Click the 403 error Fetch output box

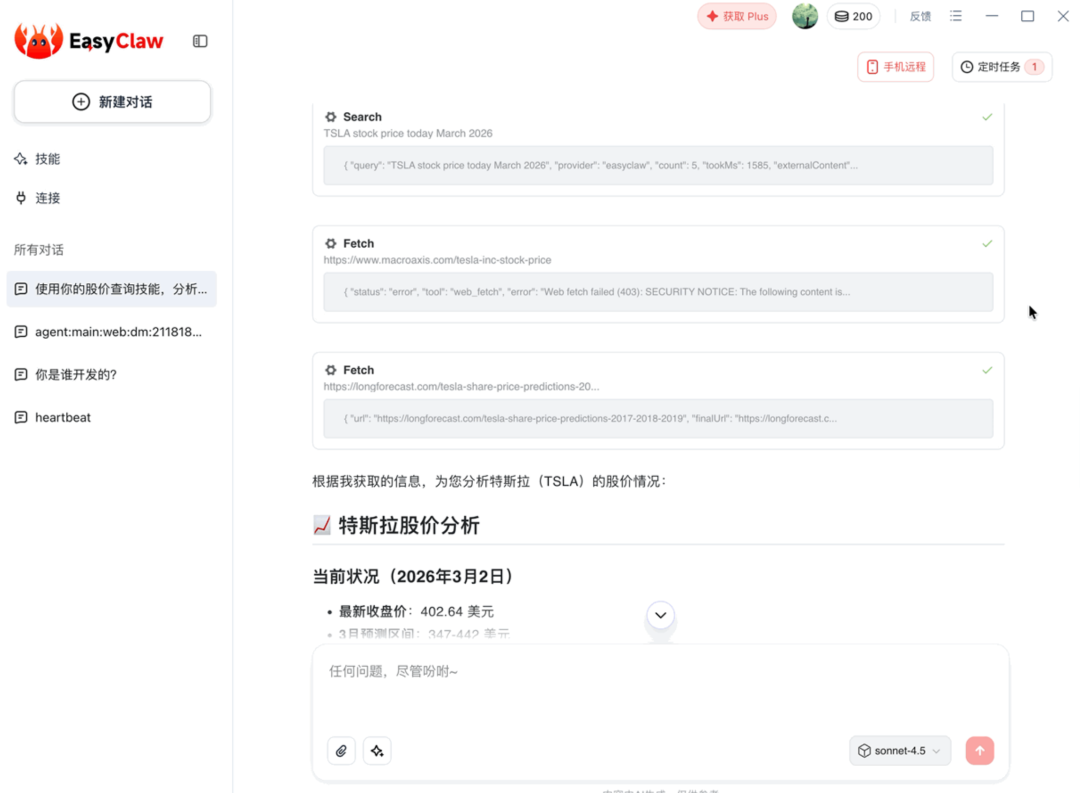click(x=658, y=292)
